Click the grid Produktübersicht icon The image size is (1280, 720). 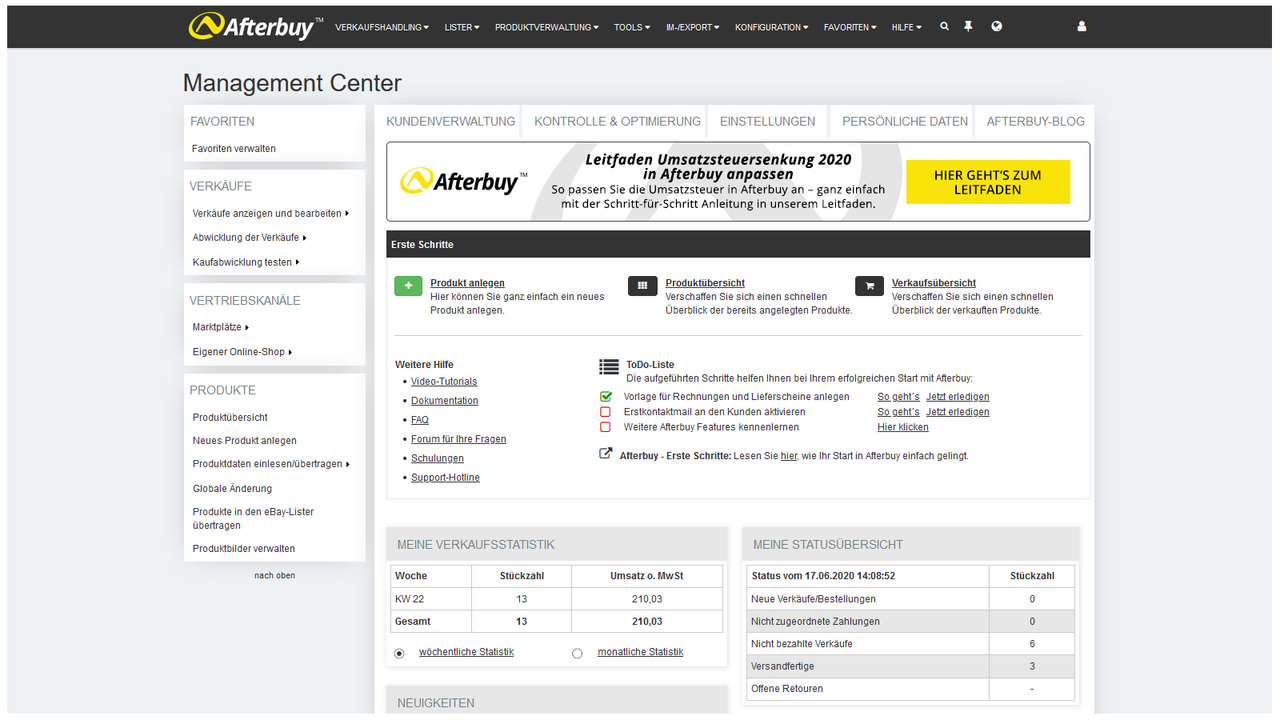point(643,286)
